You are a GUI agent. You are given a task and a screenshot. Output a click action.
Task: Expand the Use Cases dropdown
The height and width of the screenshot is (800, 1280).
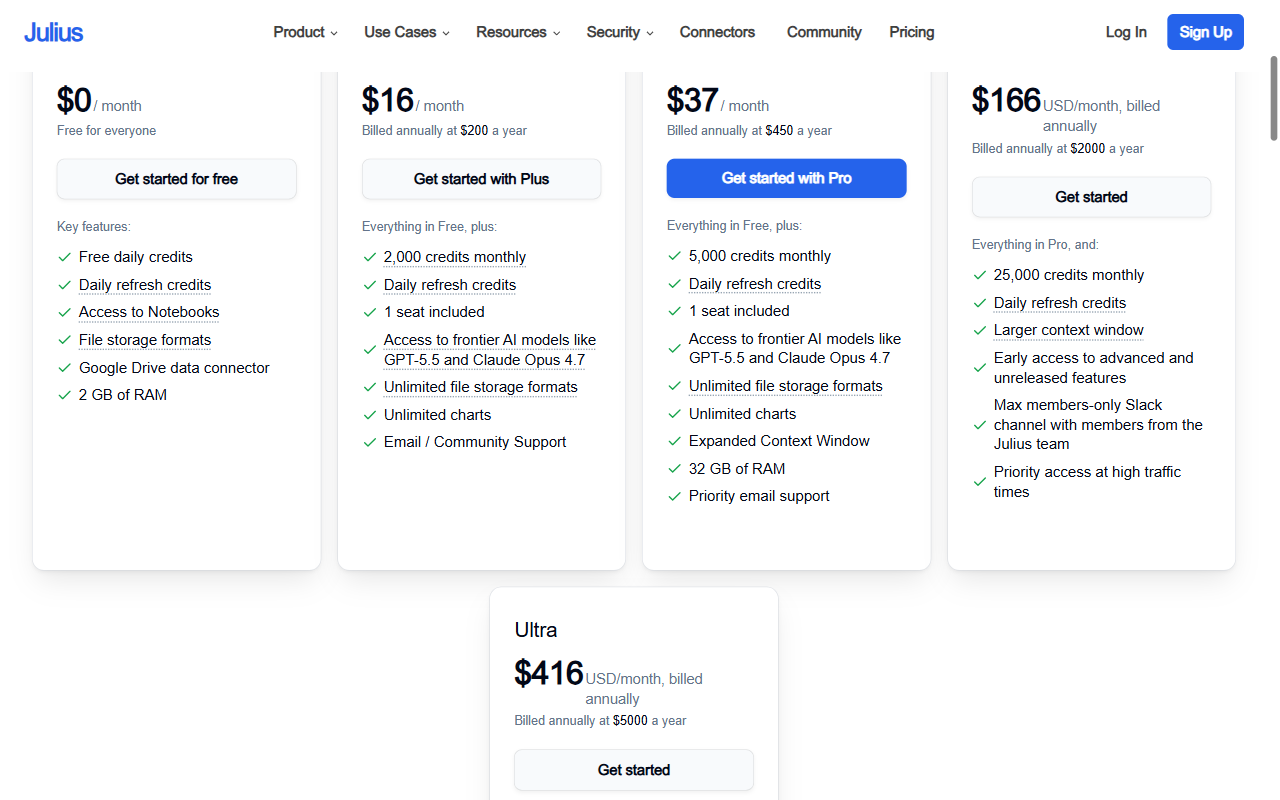pos(407,32)
